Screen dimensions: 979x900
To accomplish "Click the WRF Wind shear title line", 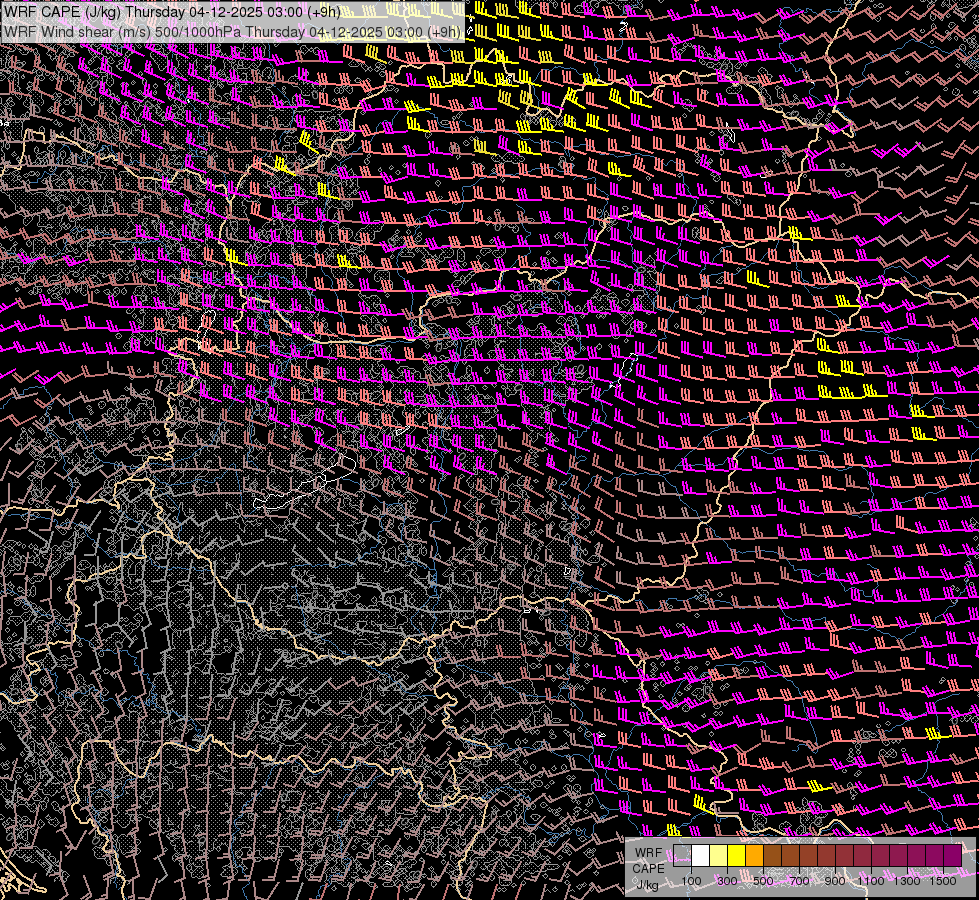I will (232, 31).
